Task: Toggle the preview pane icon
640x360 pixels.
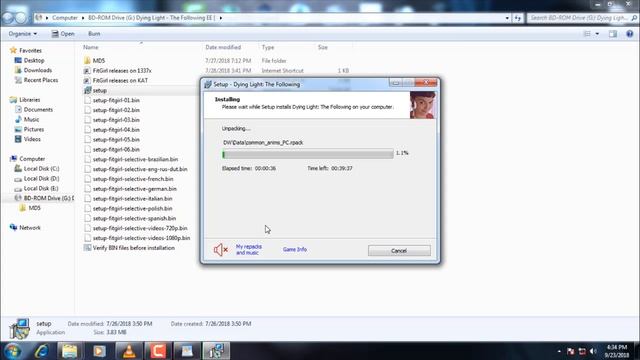Action: click(x=613, y=34)
